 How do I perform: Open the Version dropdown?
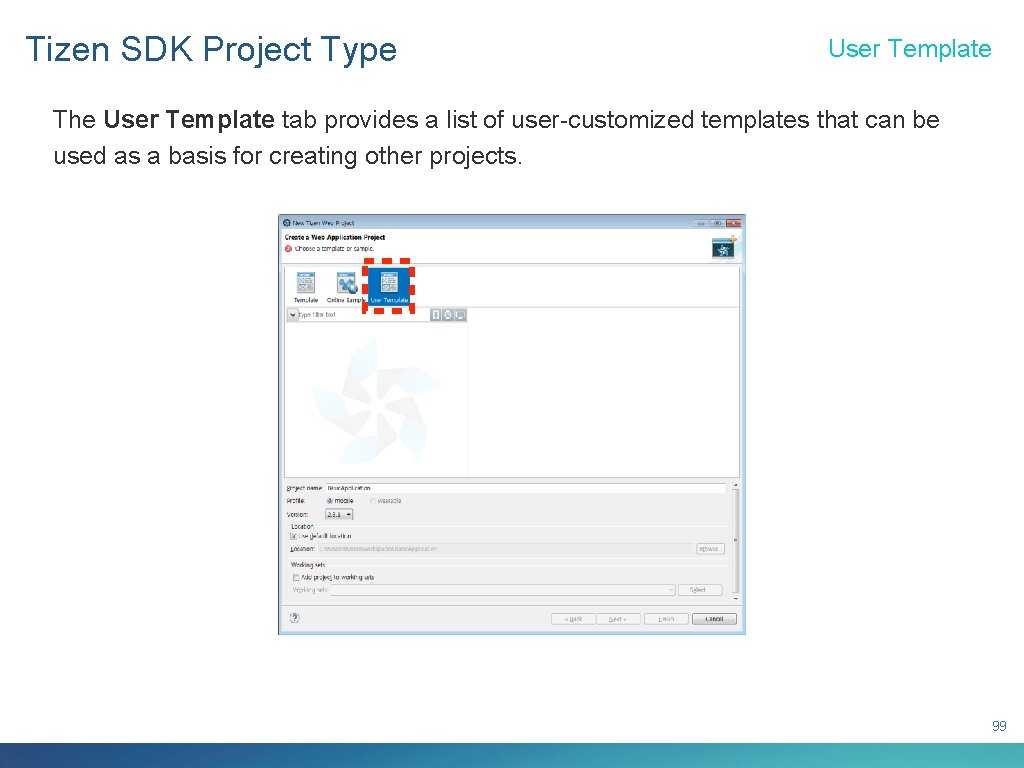(339, 515)
